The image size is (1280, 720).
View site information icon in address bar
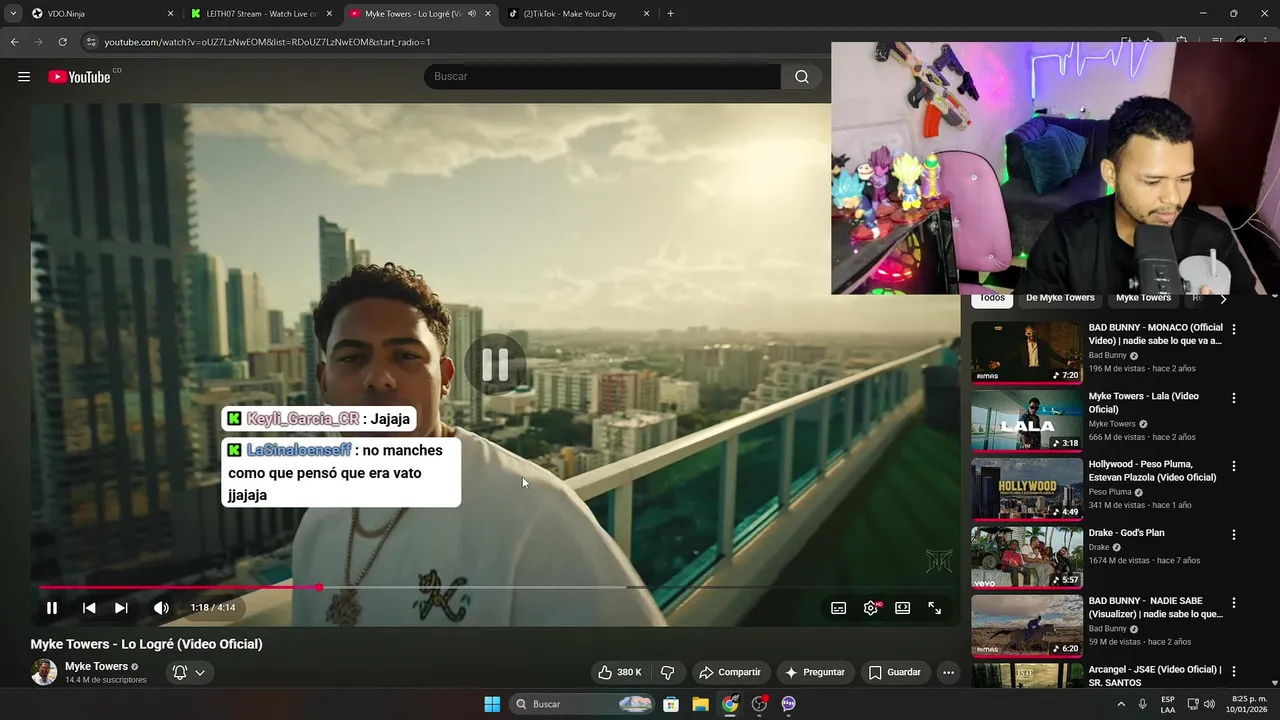(91, 42)
